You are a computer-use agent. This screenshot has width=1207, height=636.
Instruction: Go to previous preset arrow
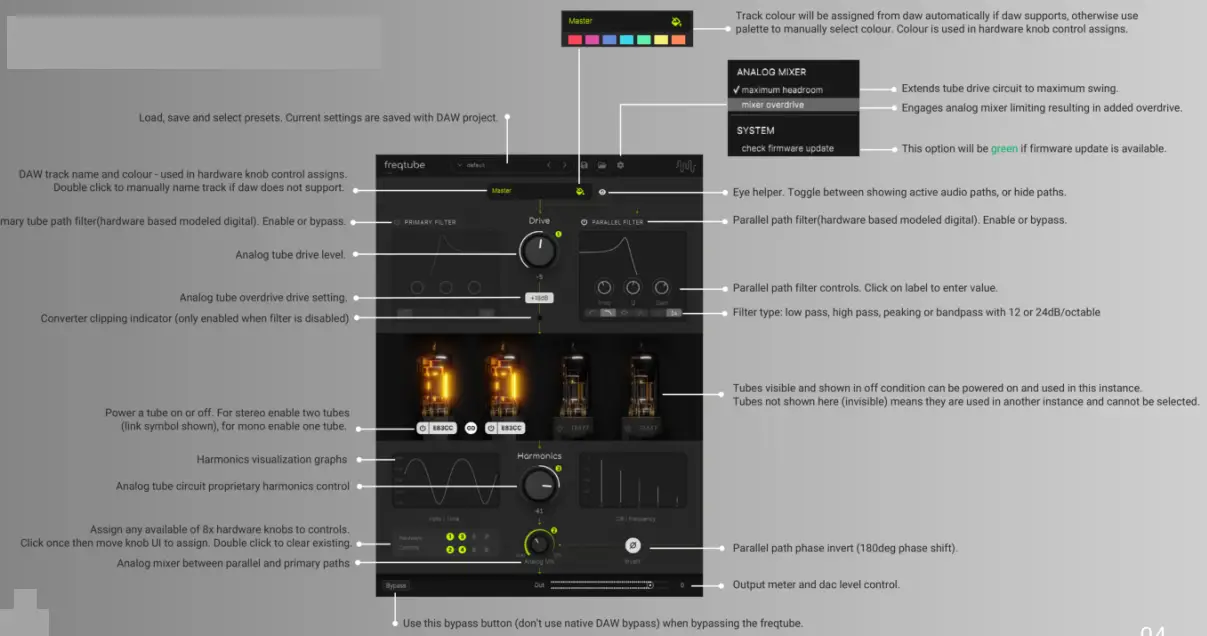coord(549,165)
